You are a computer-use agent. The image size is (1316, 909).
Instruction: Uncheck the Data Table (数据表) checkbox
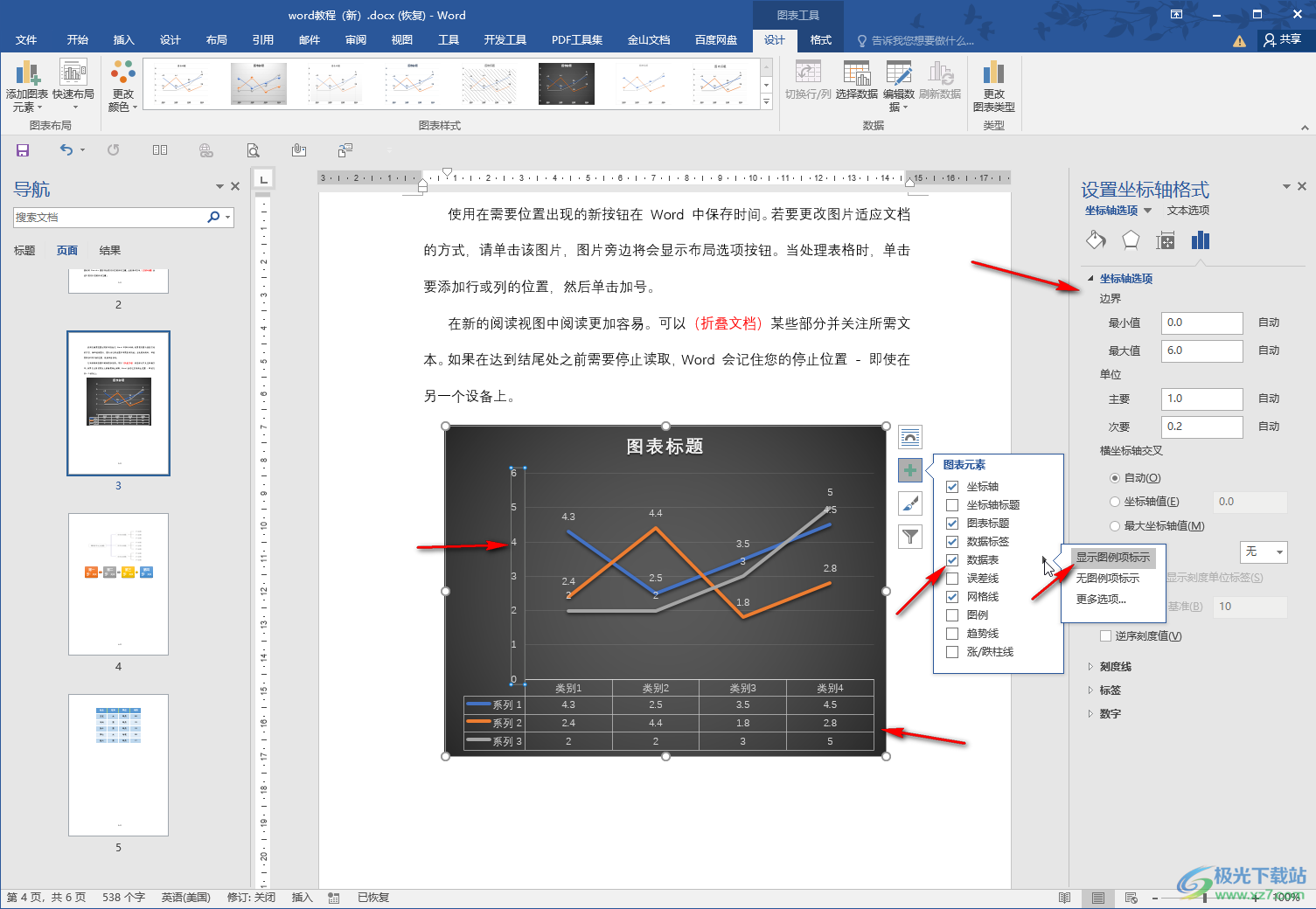coord(952,560)
